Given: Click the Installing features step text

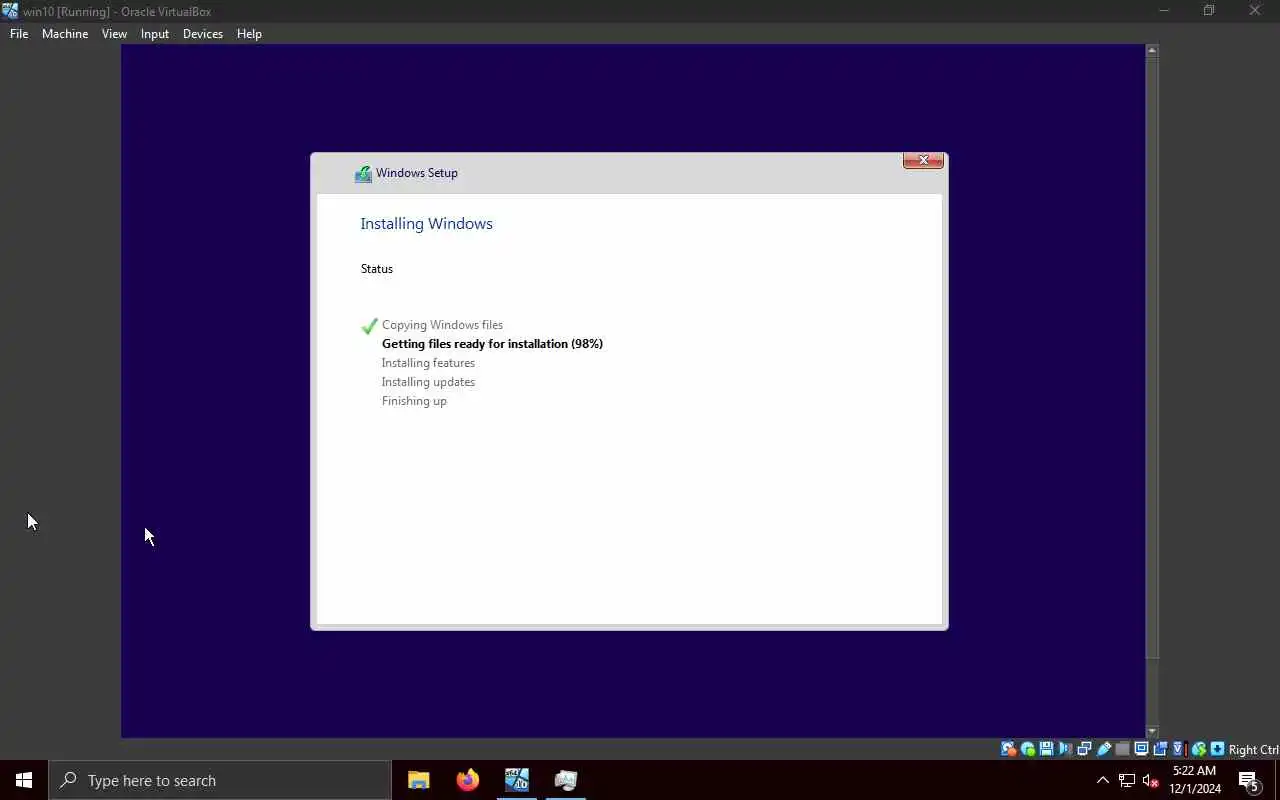Looking at the screenshot, I should (x=428, y=363).
